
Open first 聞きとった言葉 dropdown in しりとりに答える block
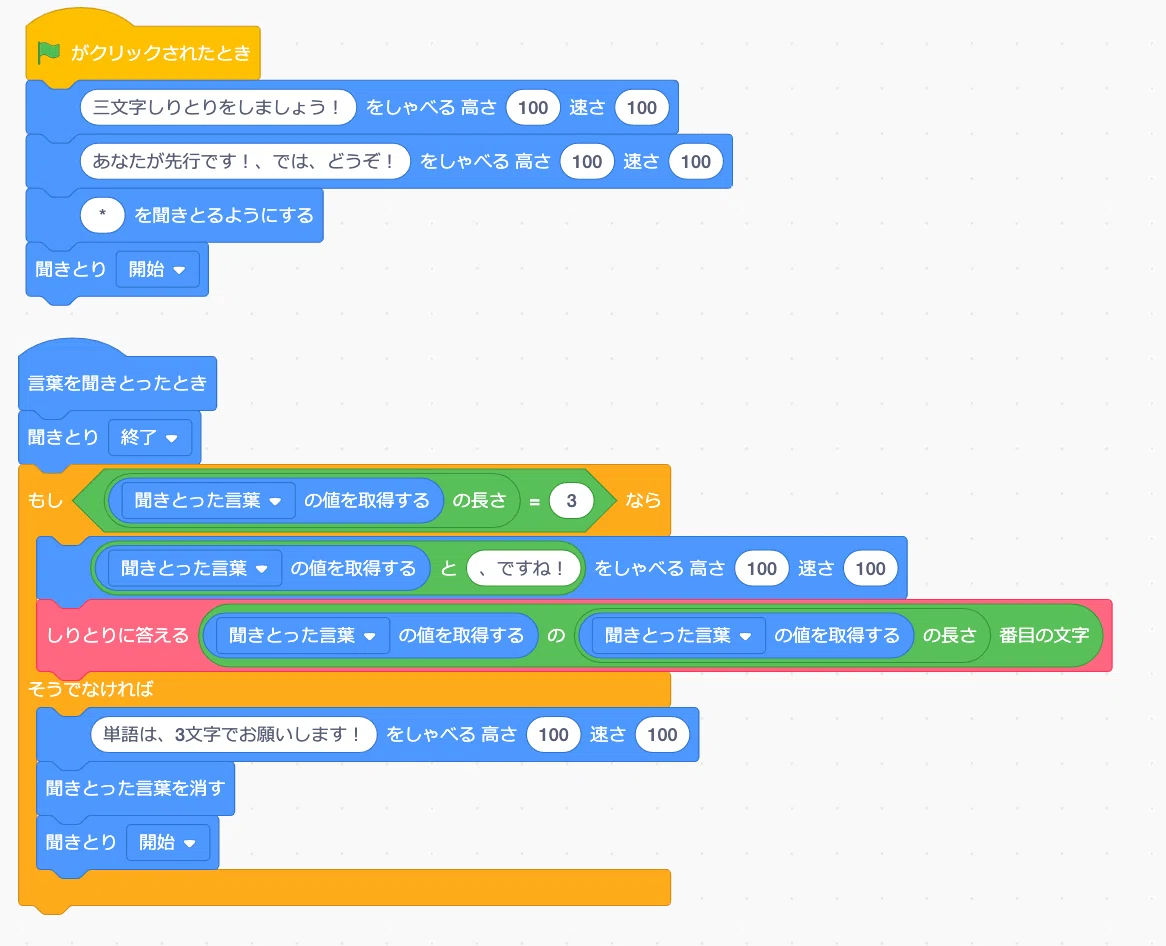303,635
